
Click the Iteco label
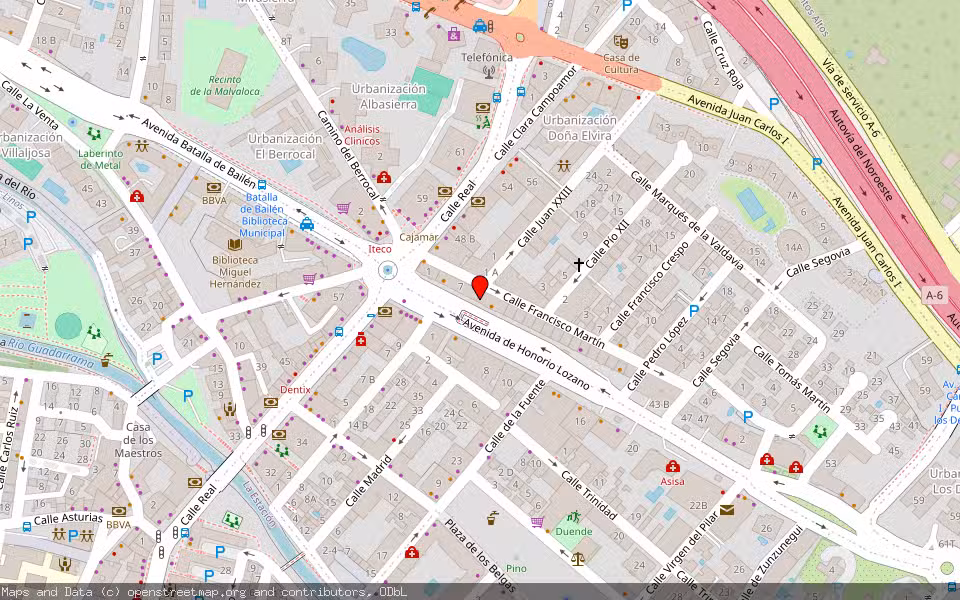point(380,249)
